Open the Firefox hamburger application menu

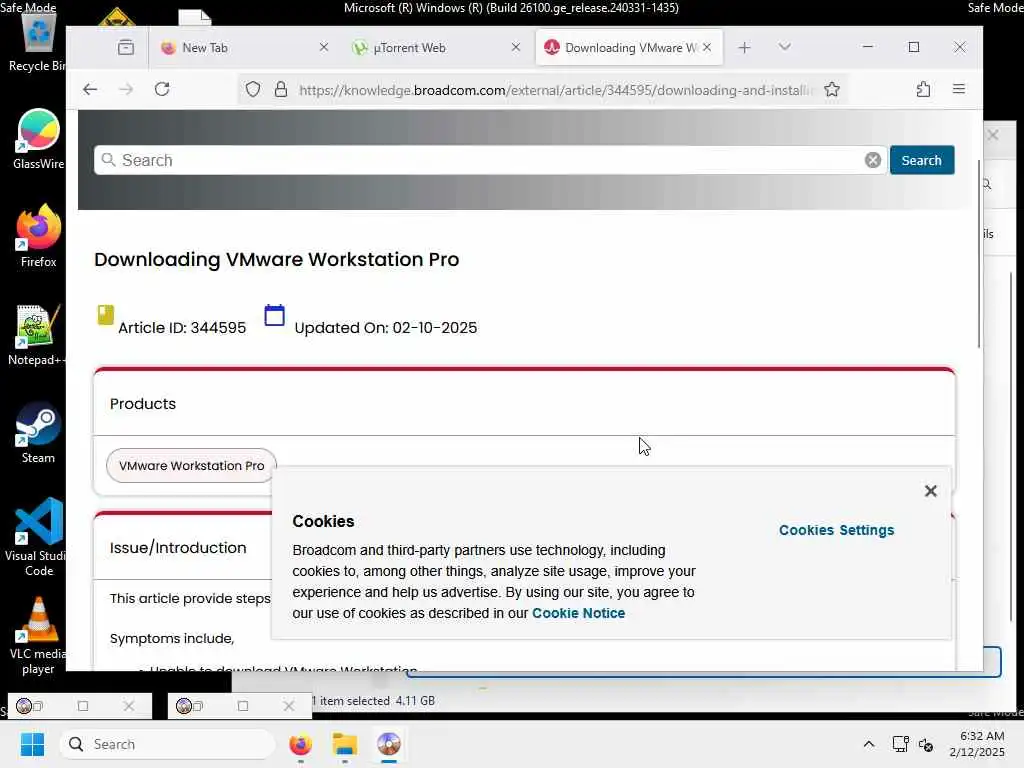959,89
